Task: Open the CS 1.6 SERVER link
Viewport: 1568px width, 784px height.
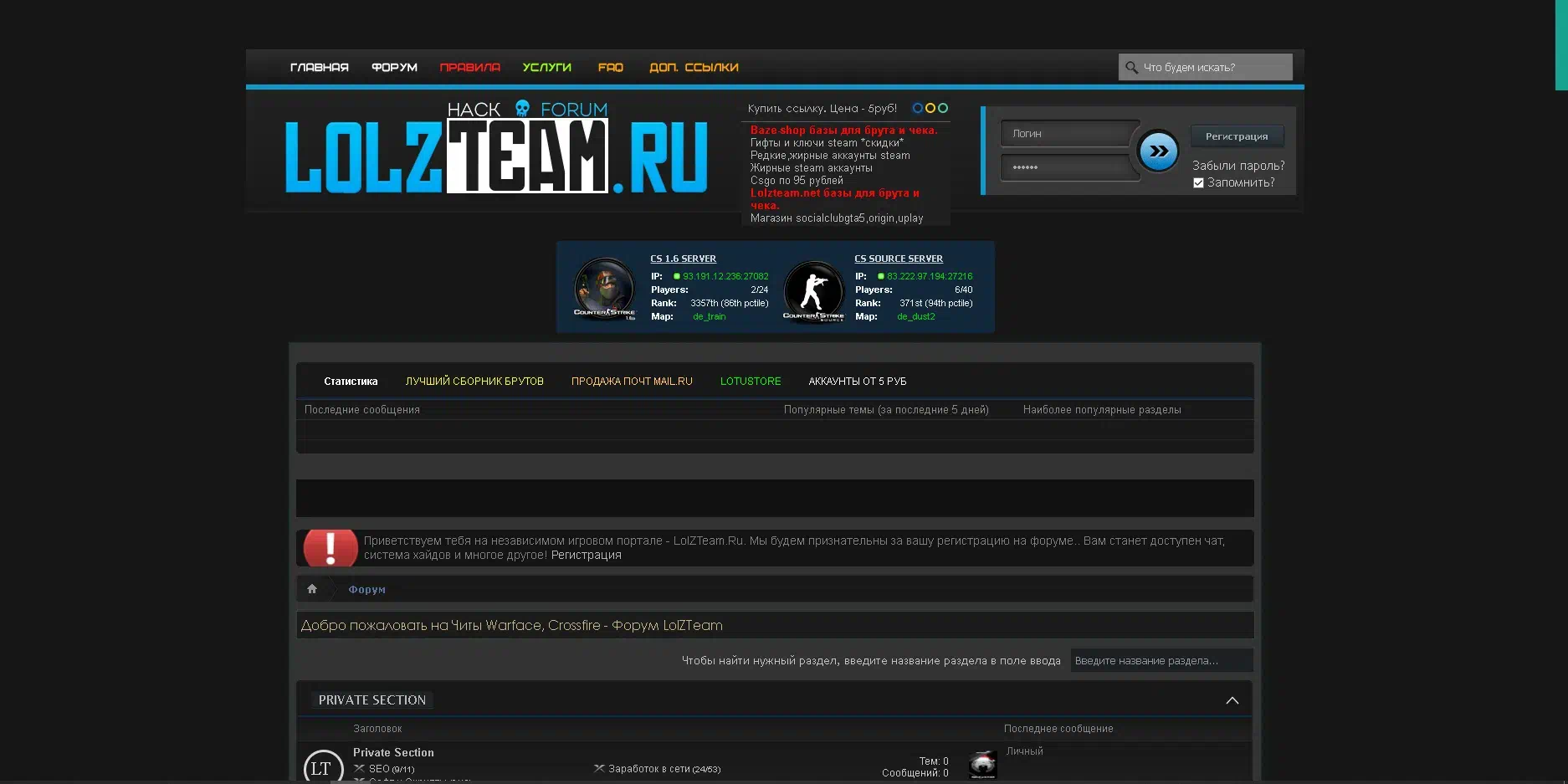Action: [683, 259]
